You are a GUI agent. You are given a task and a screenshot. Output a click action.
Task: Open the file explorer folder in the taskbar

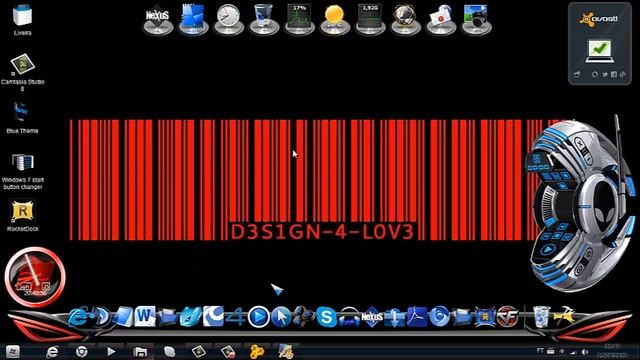coord(140,351)
